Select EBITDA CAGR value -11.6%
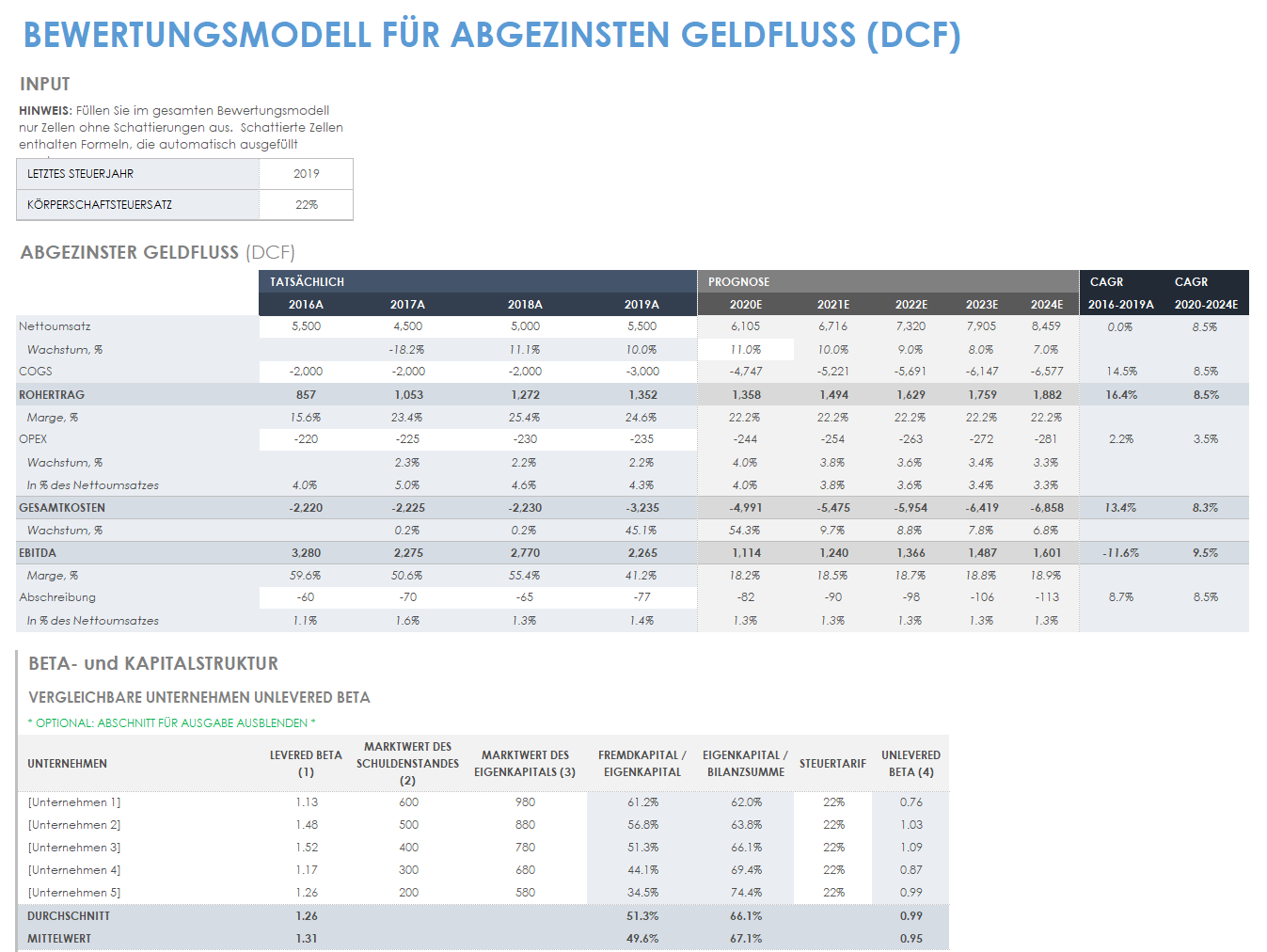The width and height of the screenshot is (1267, 952). pyautogui.click(x=1121, y=553)
